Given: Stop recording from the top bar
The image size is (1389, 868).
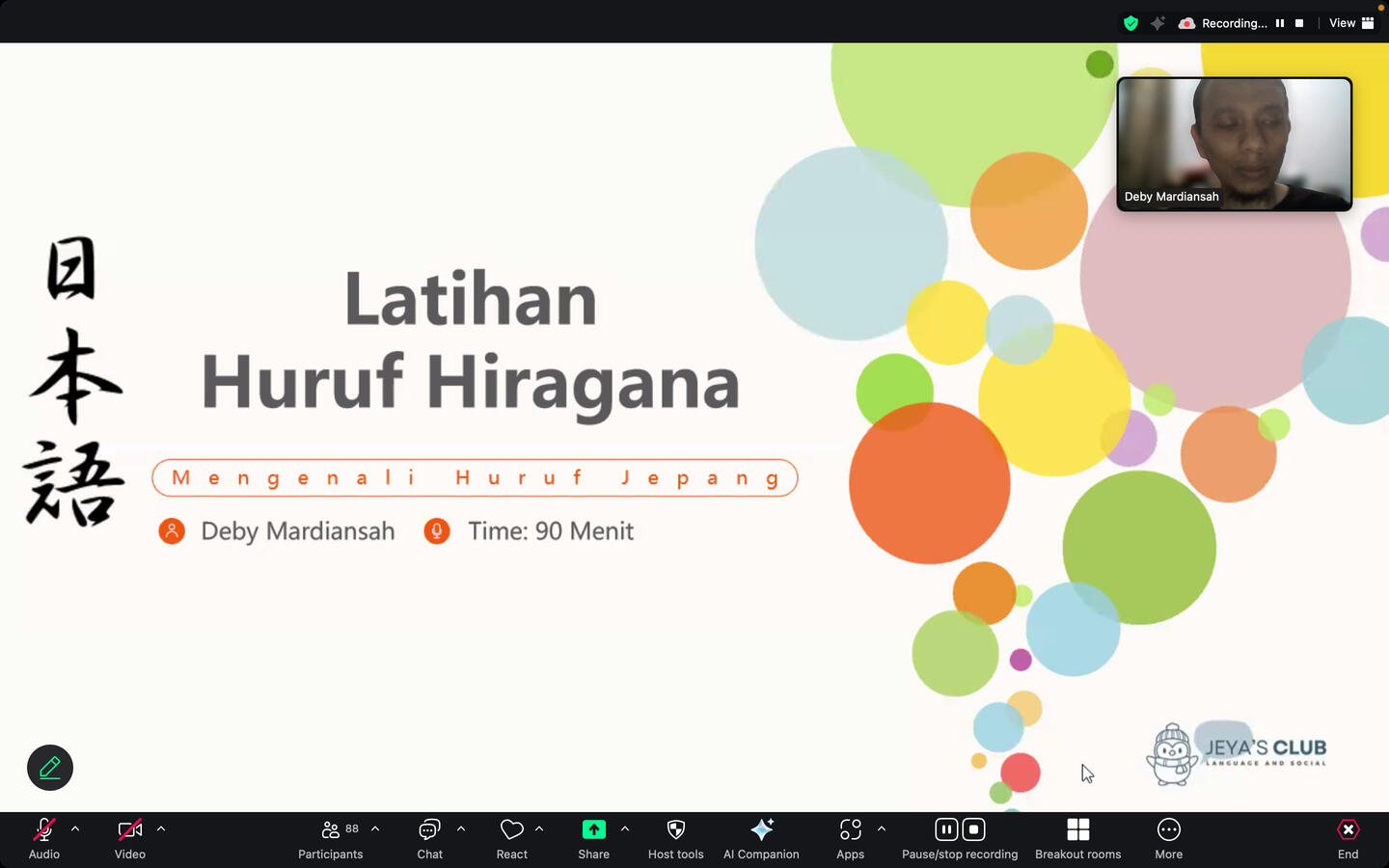Looking at the screenshot, I should point(1299,23).
